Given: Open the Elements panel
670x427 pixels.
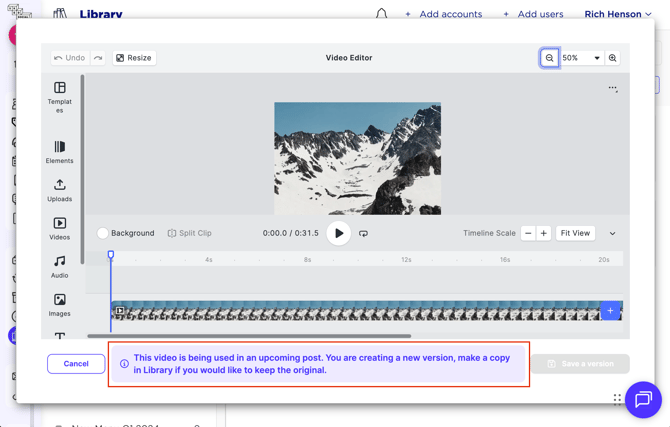Looking at the screenshot, I should coord(59,152).
